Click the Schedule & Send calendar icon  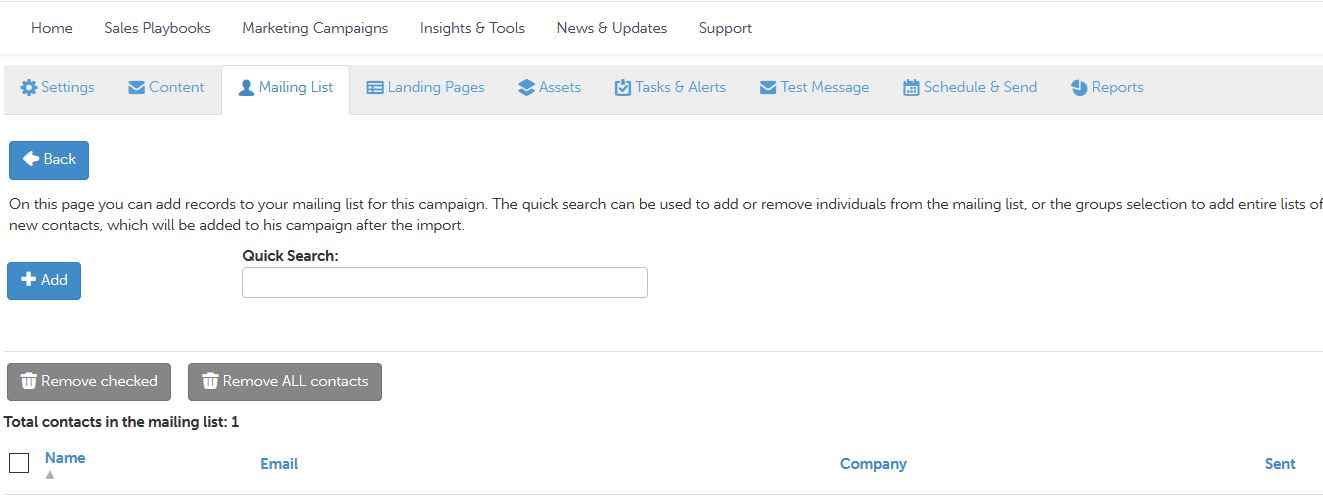pos(911,88)
